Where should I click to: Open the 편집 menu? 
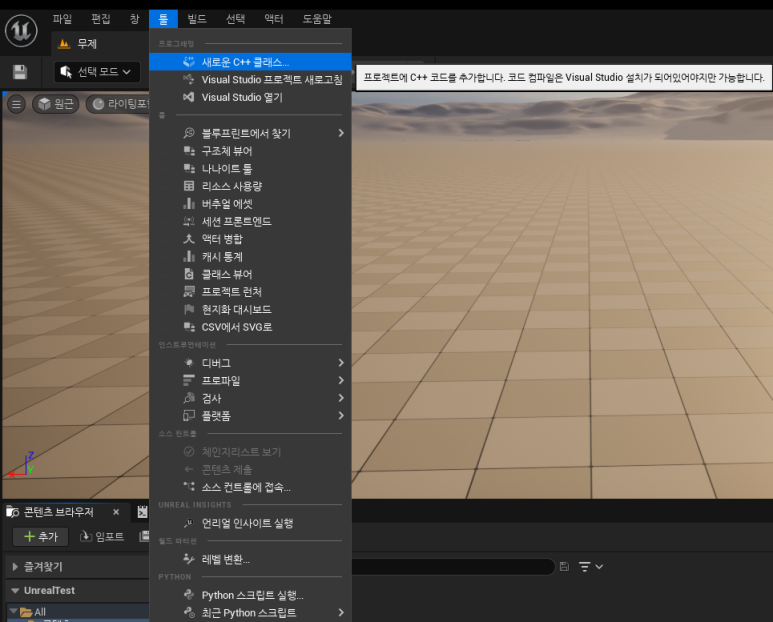coord(101,19)
